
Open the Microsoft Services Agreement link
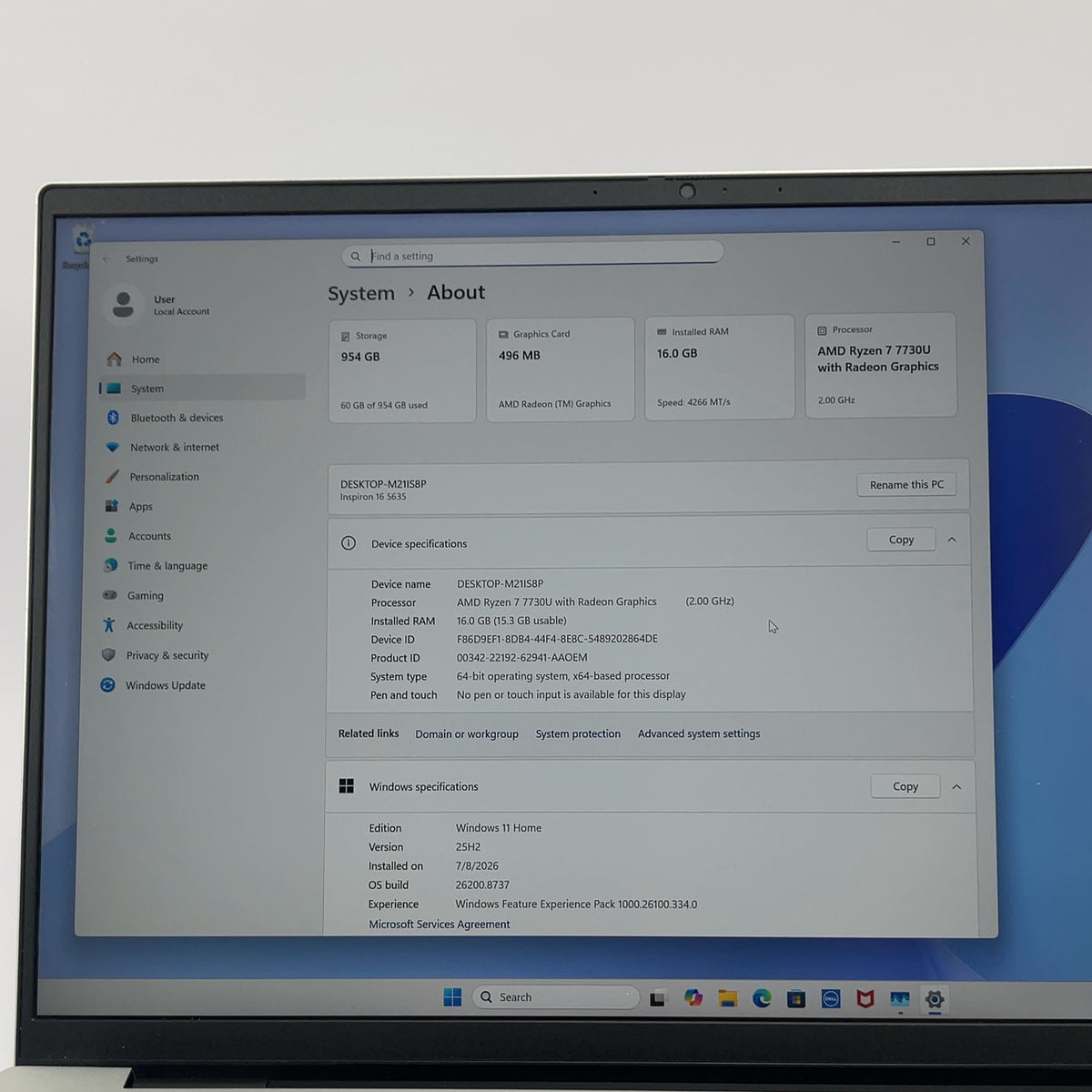point(440,924)
